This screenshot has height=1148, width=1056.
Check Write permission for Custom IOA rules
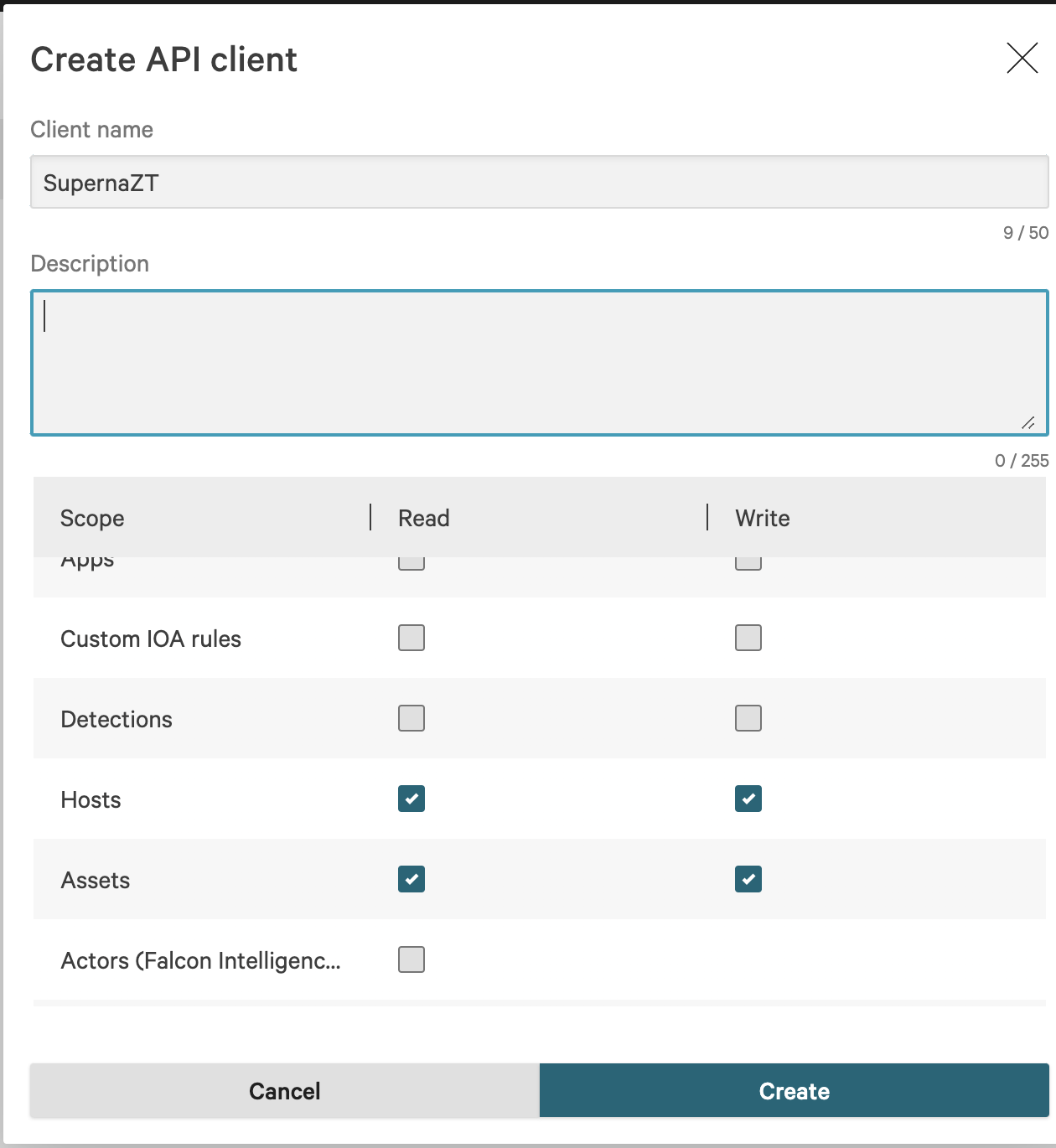click(x=748, y=638)
